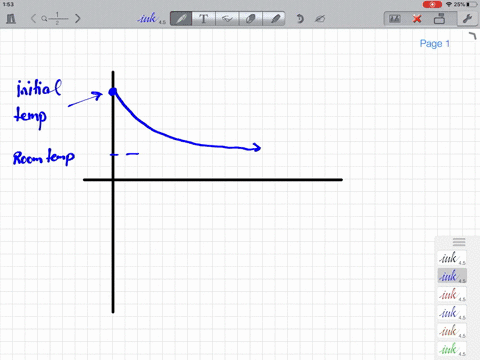Choose the red ink swatch
Image resolution: width=480 pixels, height=360 pixels.
pos(452,294)
